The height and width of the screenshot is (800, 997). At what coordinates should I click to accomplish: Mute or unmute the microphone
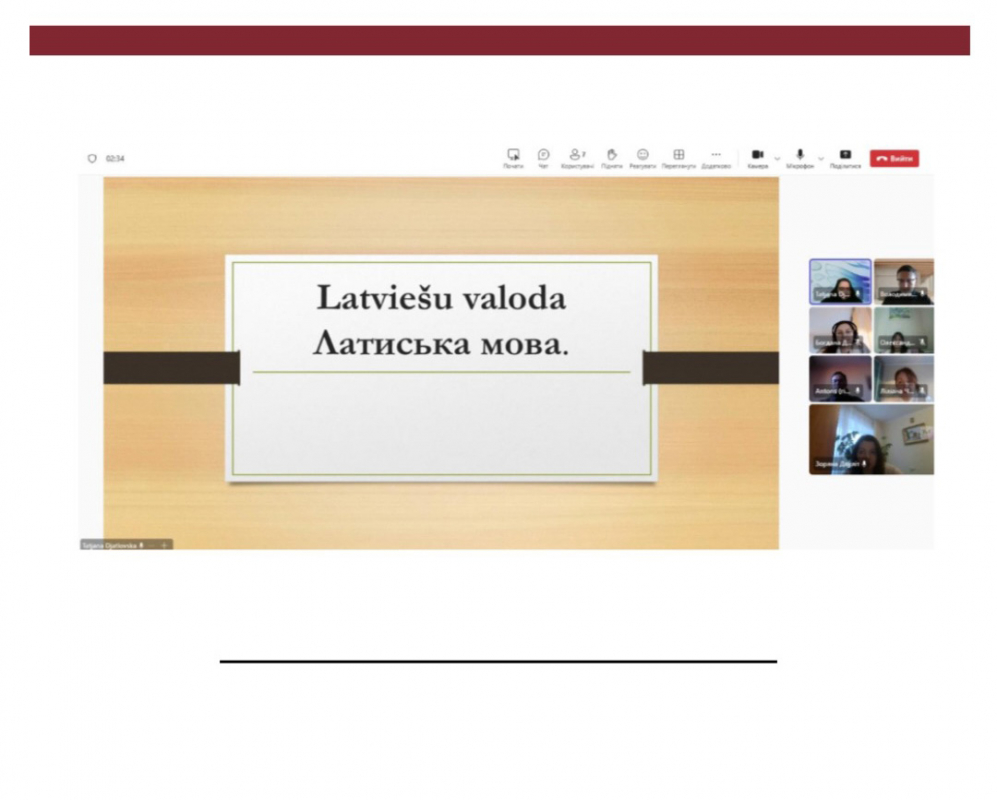(800, 157)
